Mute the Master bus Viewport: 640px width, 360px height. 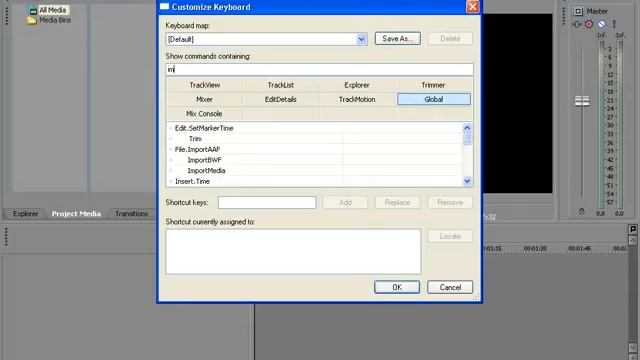601,24
